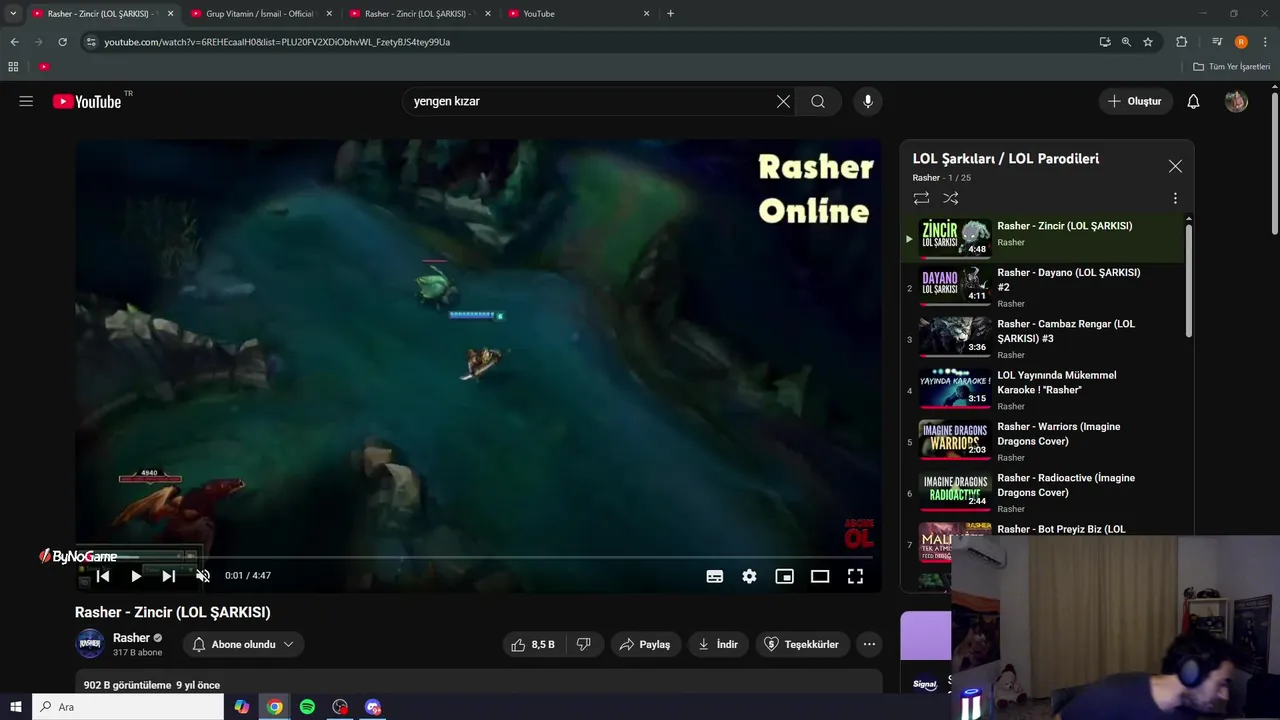Dislike the video

(584, 644)
